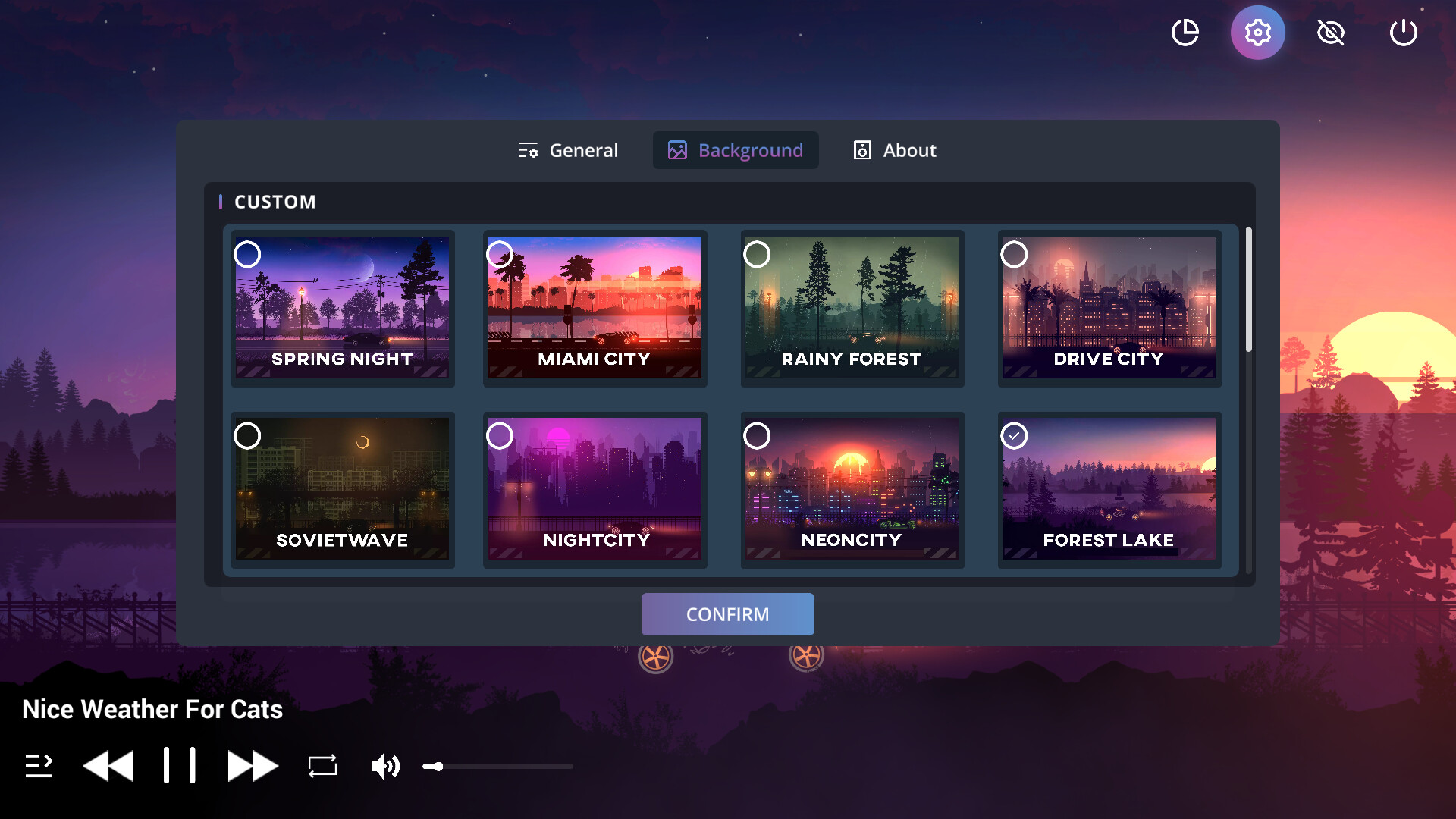The image size is (1456, 819).
Task: Select the Sovietwave background thumbnail
Action: [x=342, y=489]
